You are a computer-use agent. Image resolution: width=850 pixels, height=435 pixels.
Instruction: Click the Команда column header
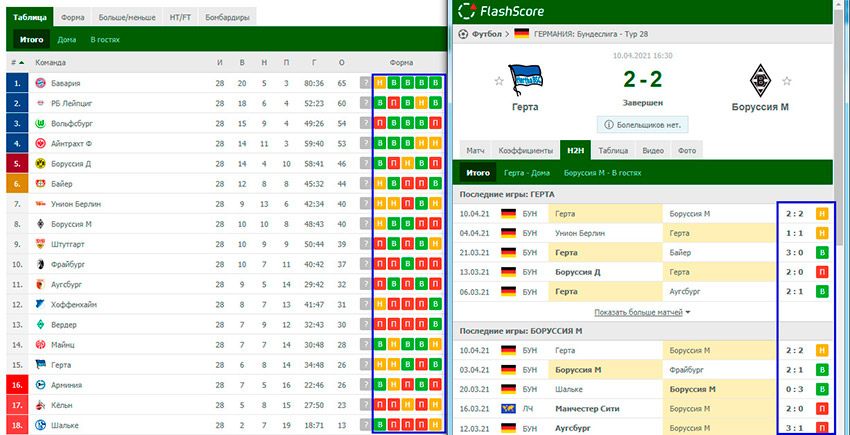point(50,63)
